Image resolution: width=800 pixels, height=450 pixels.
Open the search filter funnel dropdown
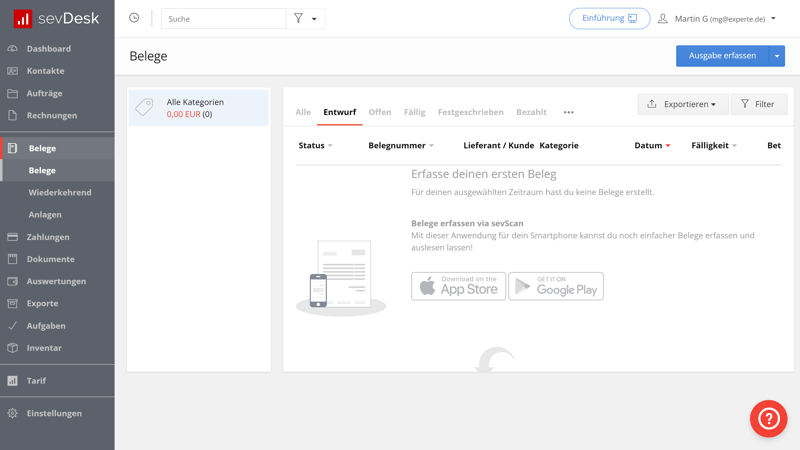(x=305, y=19)
